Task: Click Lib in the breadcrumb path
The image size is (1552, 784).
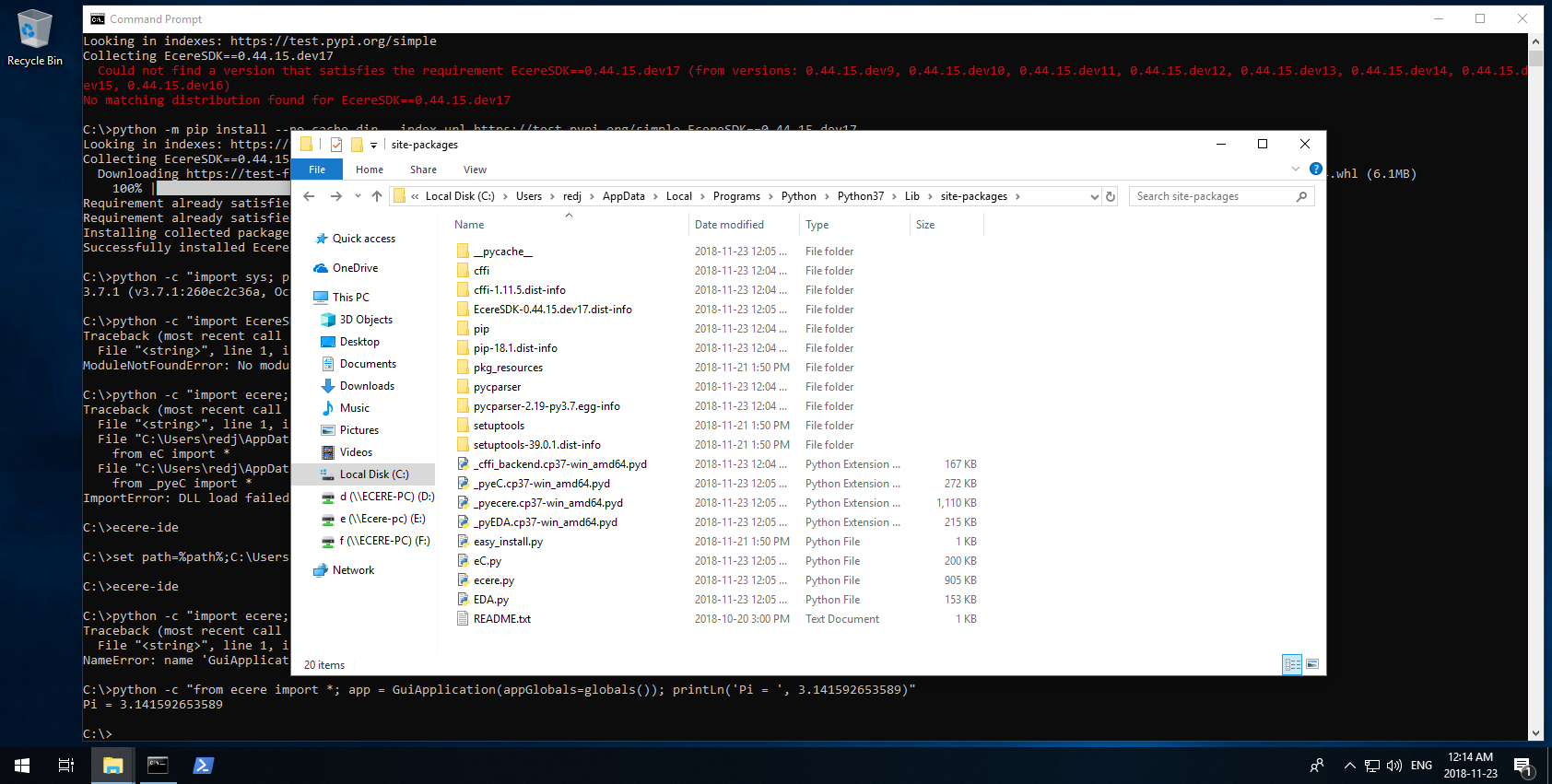Action: coord(911,196)
